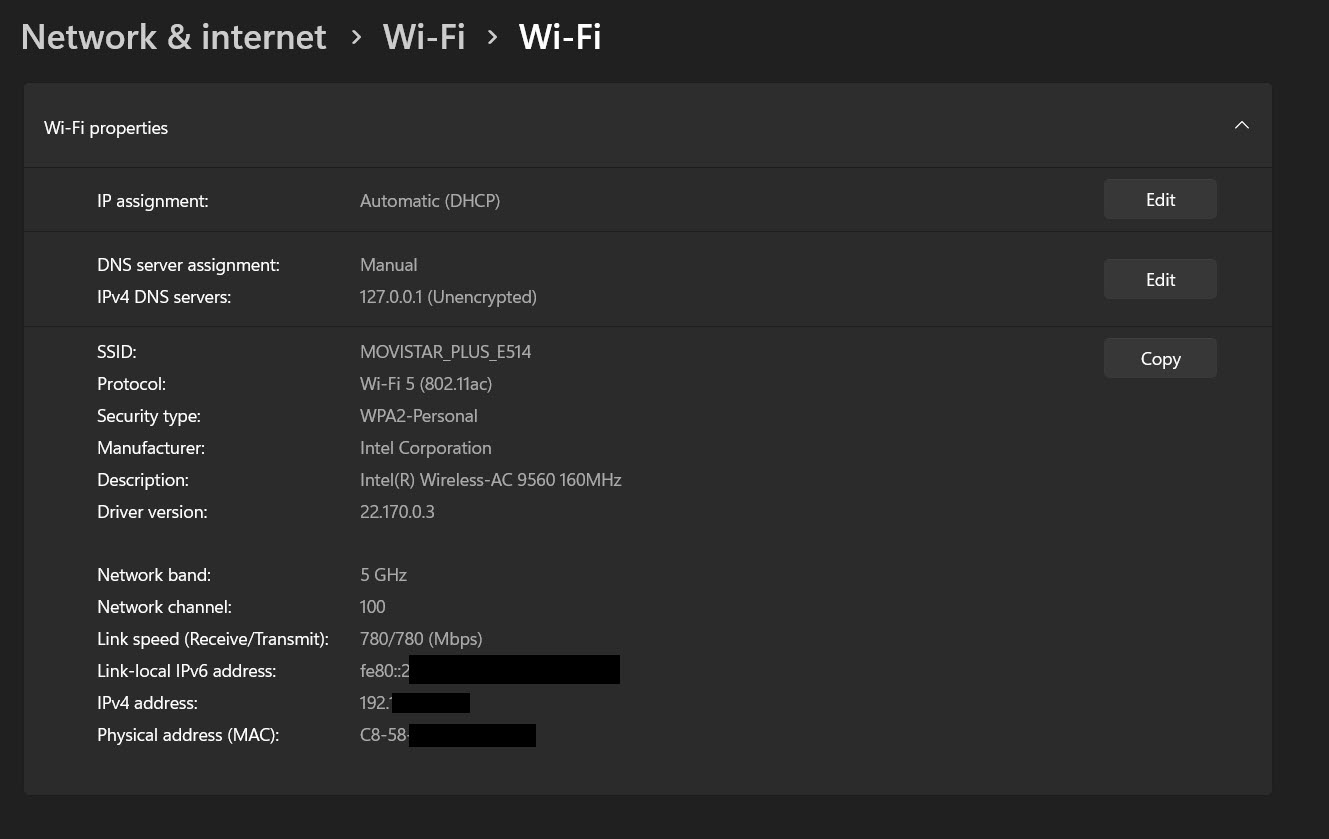Click the 780/780 (Mbps) link speed

click(421, 639)
